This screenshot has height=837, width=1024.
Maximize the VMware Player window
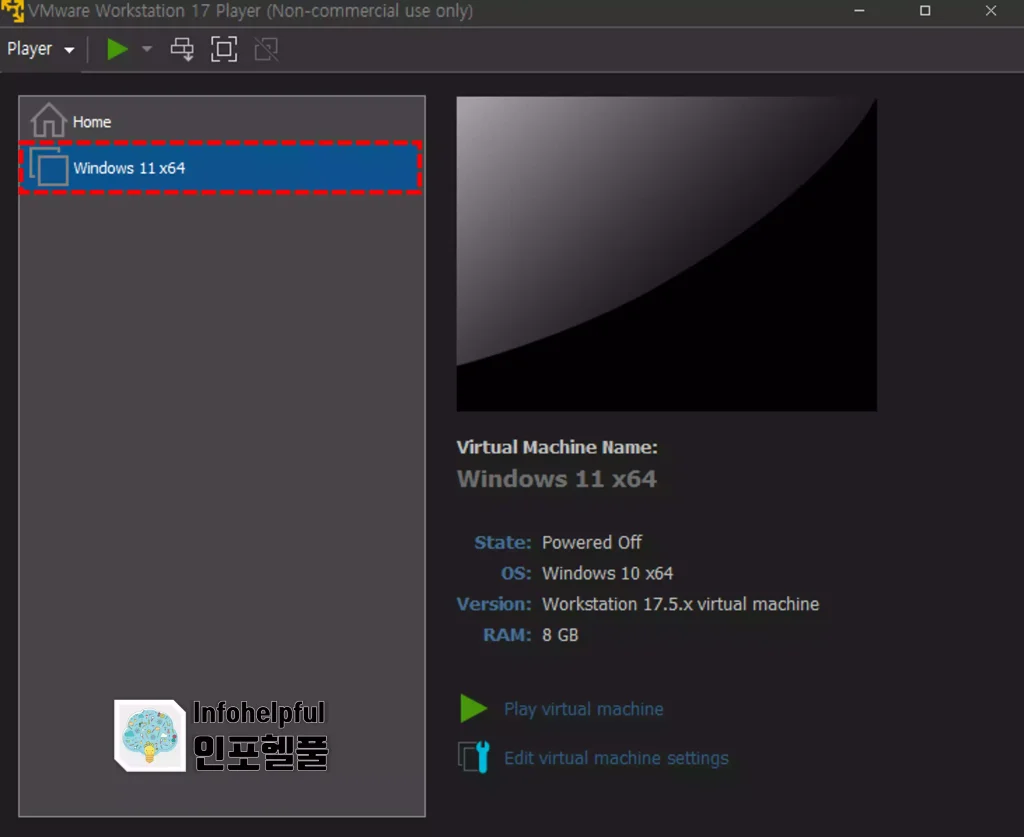pos(925,11)
